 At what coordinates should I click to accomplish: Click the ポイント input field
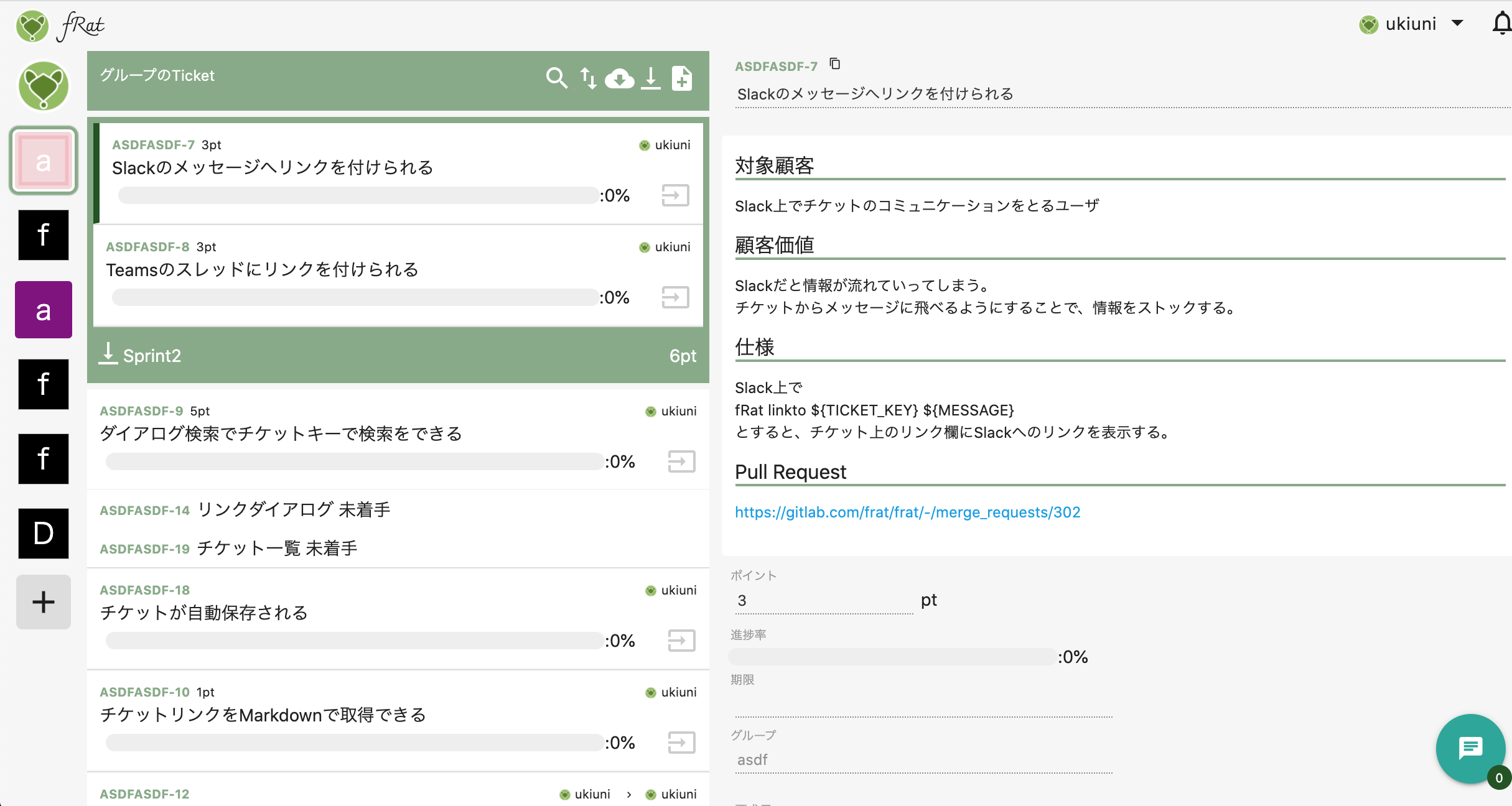point(823,601)
